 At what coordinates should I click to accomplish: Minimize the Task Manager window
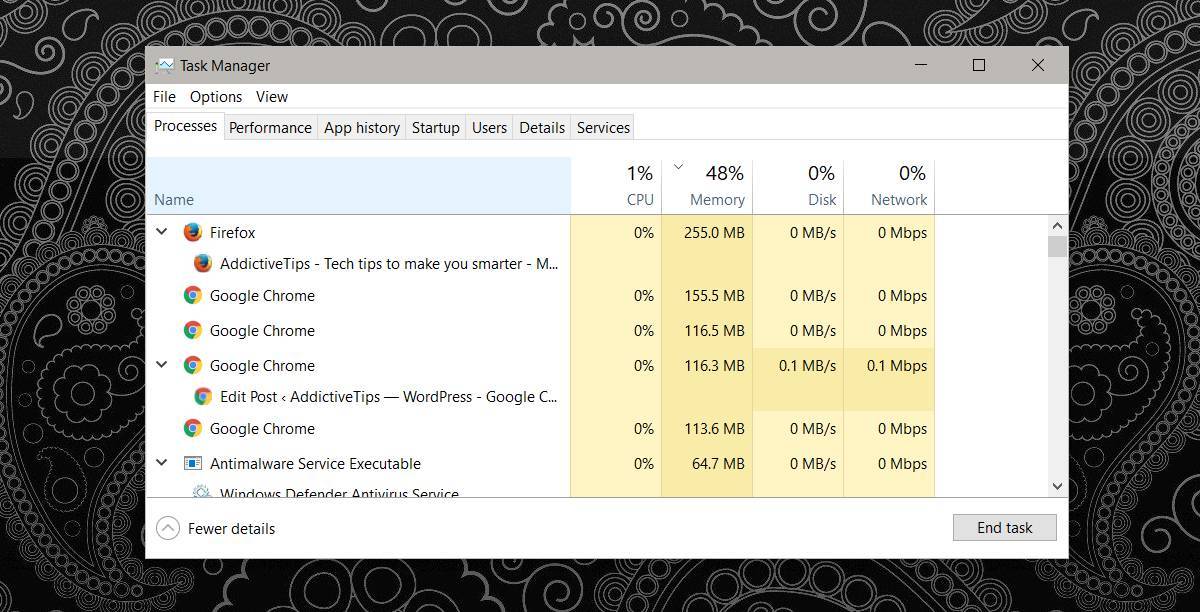click(x=920, y=65)
